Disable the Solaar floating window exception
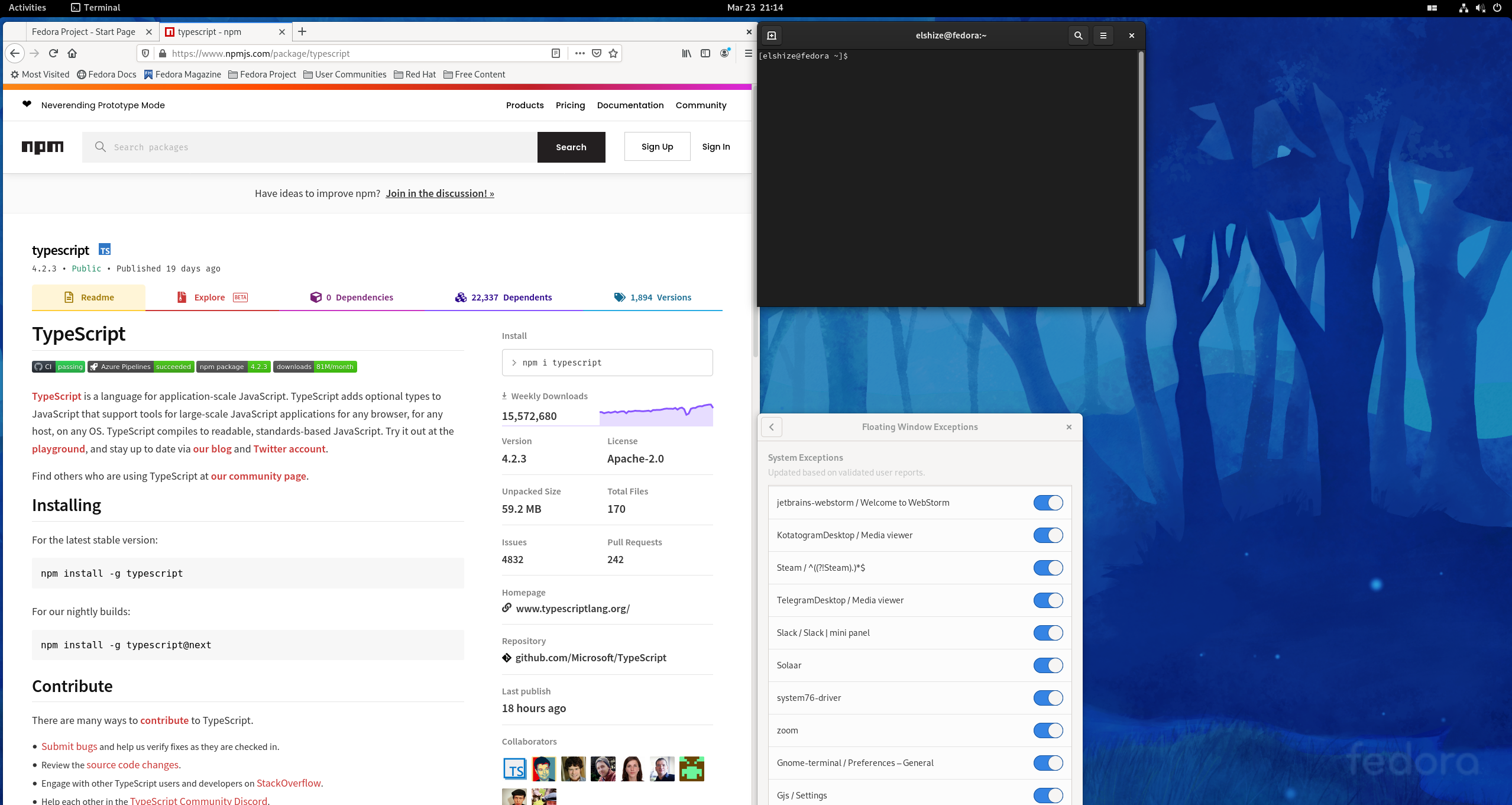This screenshot has height=805, width=1512. 1047,665
